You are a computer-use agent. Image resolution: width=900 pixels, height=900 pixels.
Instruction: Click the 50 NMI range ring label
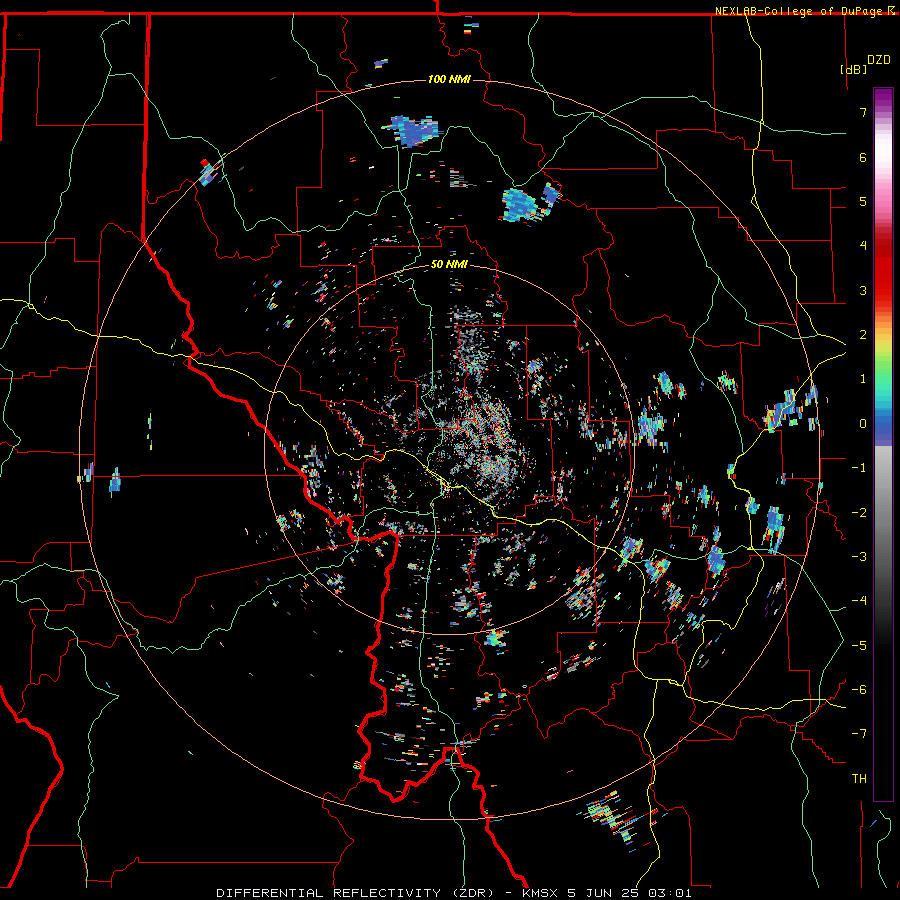pyautogui.click(x=449, y=265)
